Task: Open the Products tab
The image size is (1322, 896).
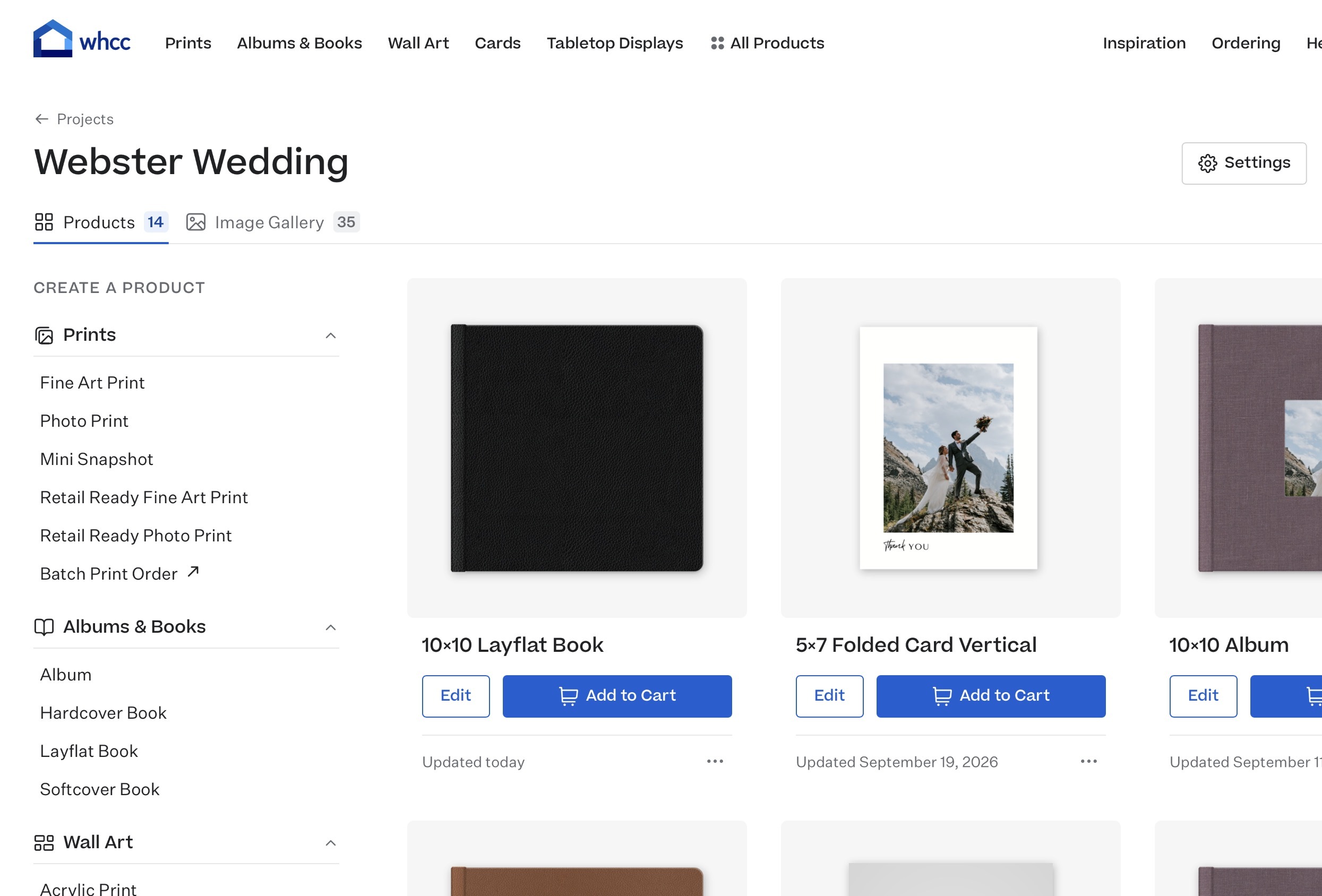Action: [x=101, y=222]
